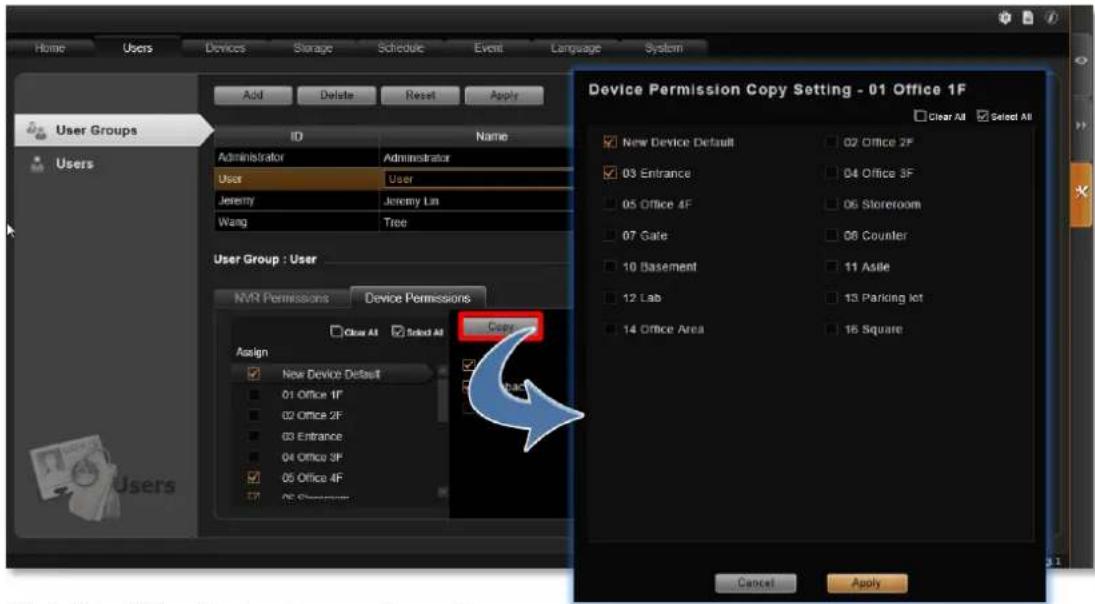Uncheck 05 Office 4F in Assign list
The height and width of the screenshot is (604, 1095).
pos(253,478)
